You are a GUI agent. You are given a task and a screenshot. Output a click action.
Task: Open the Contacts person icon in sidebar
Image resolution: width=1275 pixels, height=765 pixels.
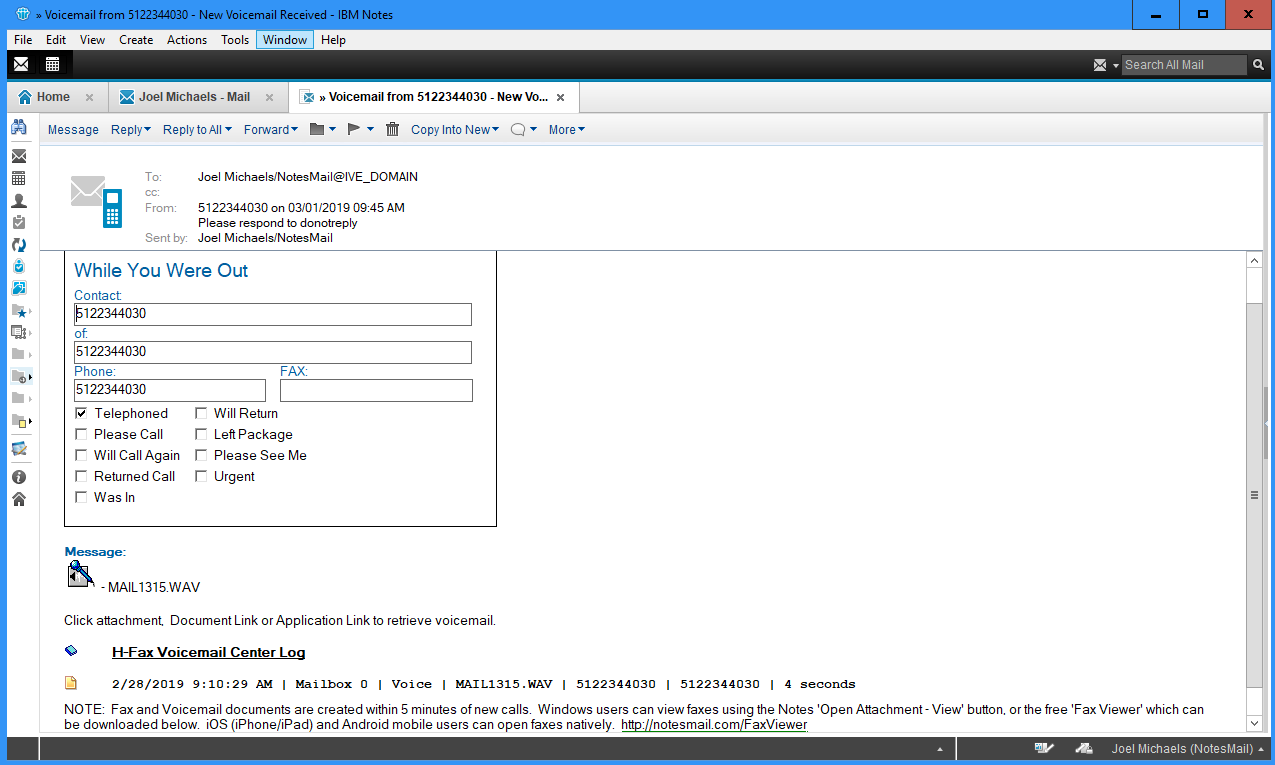pyautogui.click(x=18, y=200)
